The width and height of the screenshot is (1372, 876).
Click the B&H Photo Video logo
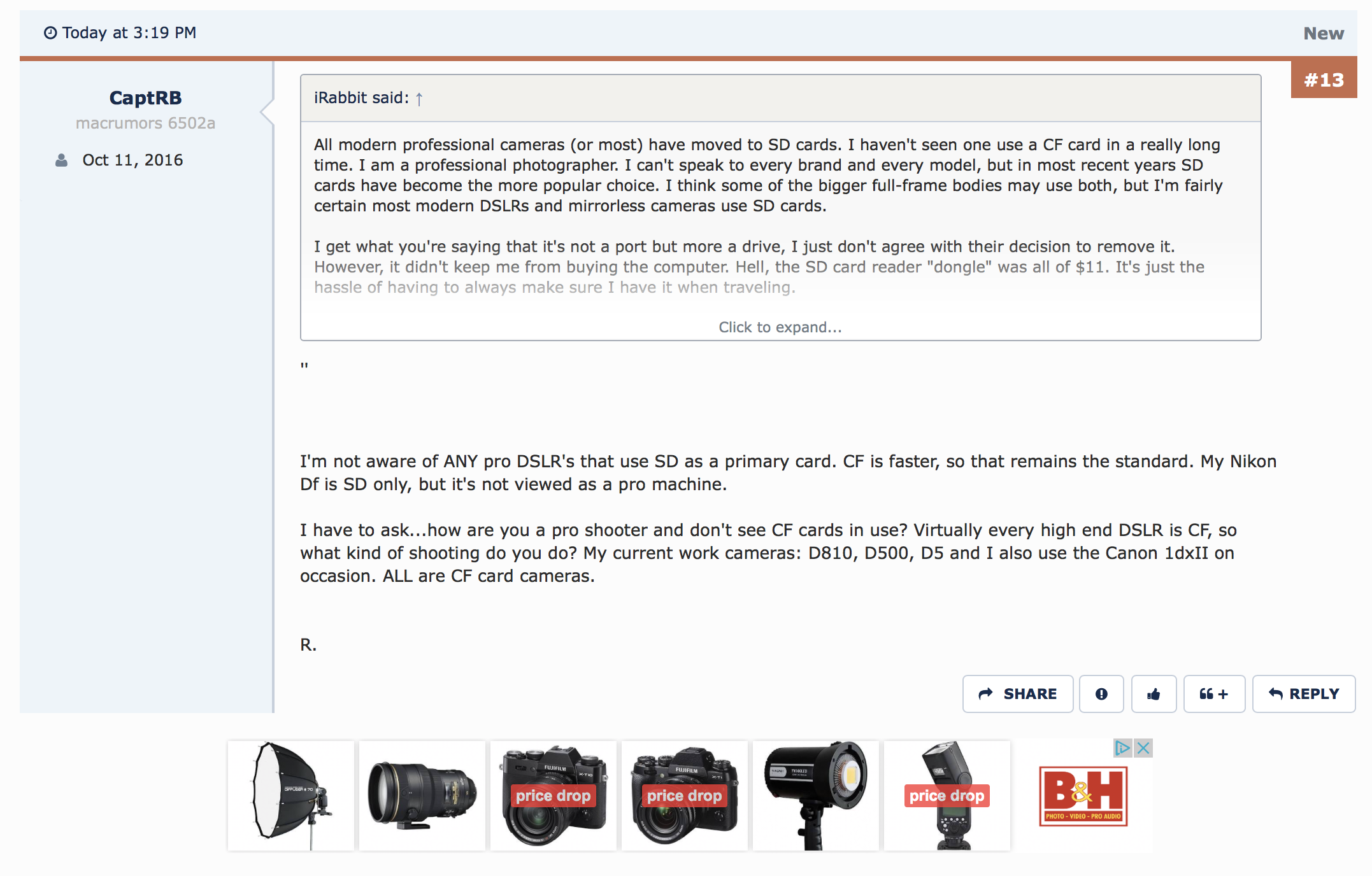coord(1083,796)
